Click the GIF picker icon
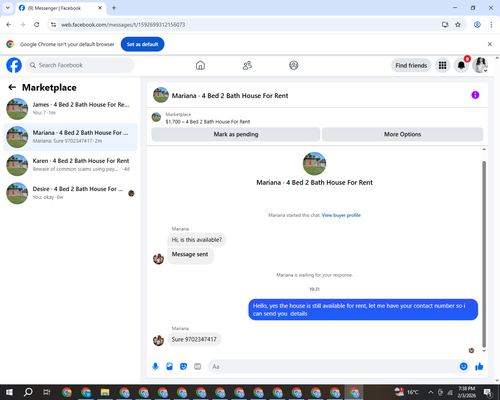Screen dimensions: 500x400 tap(198, 367)
